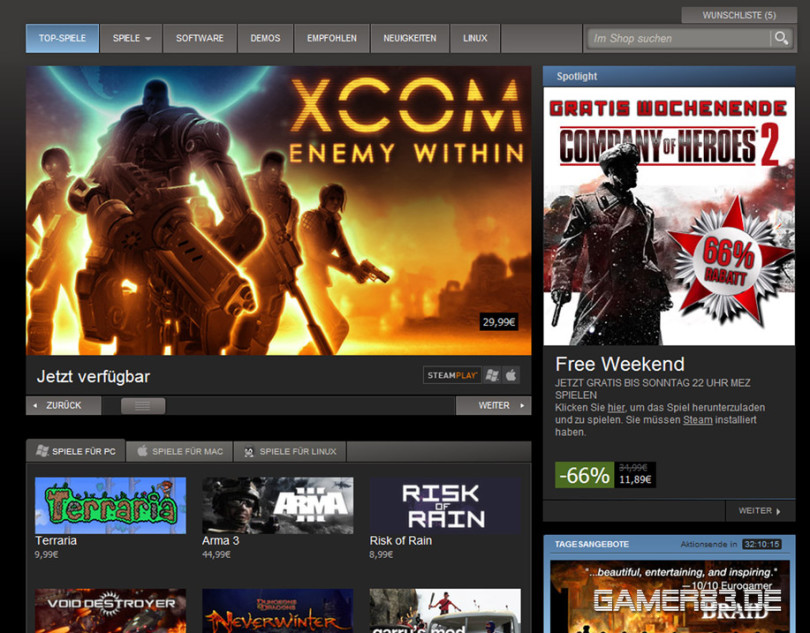Open the Company of Heroes 2 spotlight image
The image size is (810, 633).
669,216
